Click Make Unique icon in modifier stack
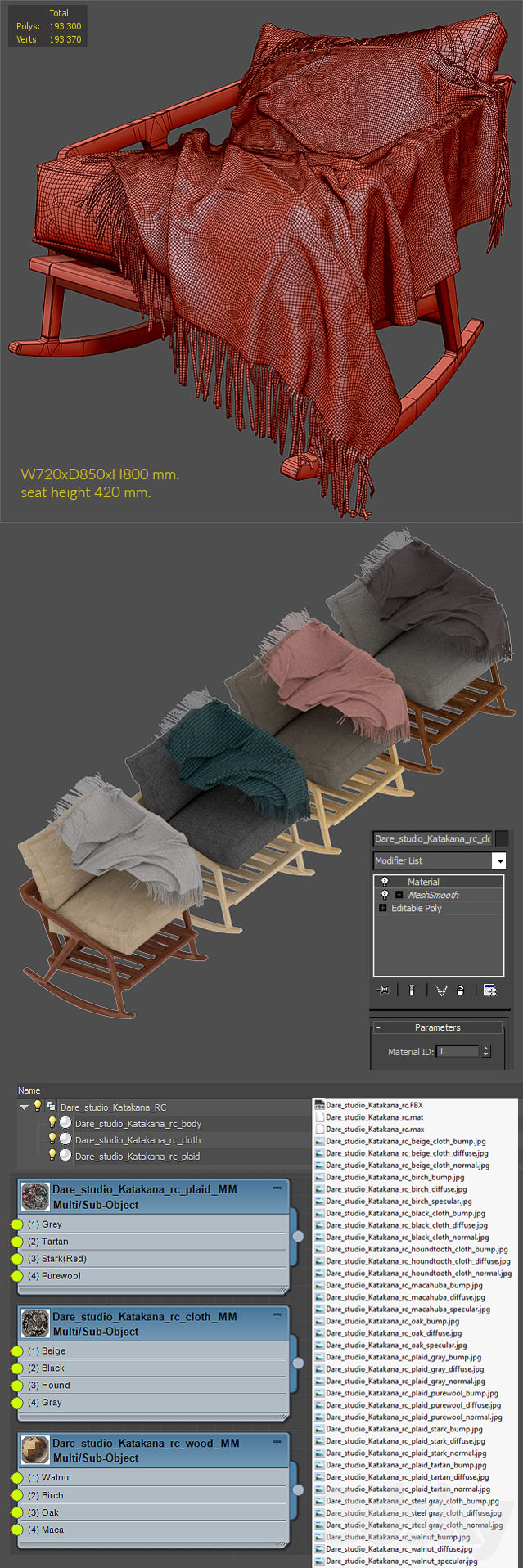 click(441, 990)
